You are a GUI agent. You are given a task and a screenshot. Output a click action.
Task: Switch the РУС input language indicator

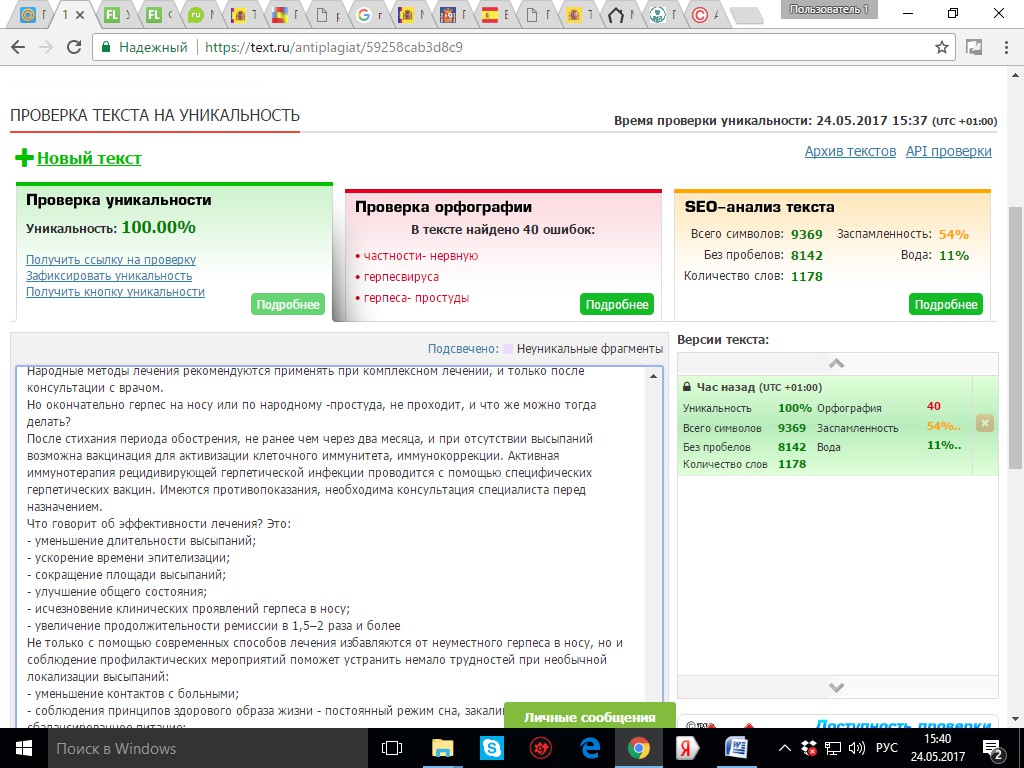[x=886, y=748]
